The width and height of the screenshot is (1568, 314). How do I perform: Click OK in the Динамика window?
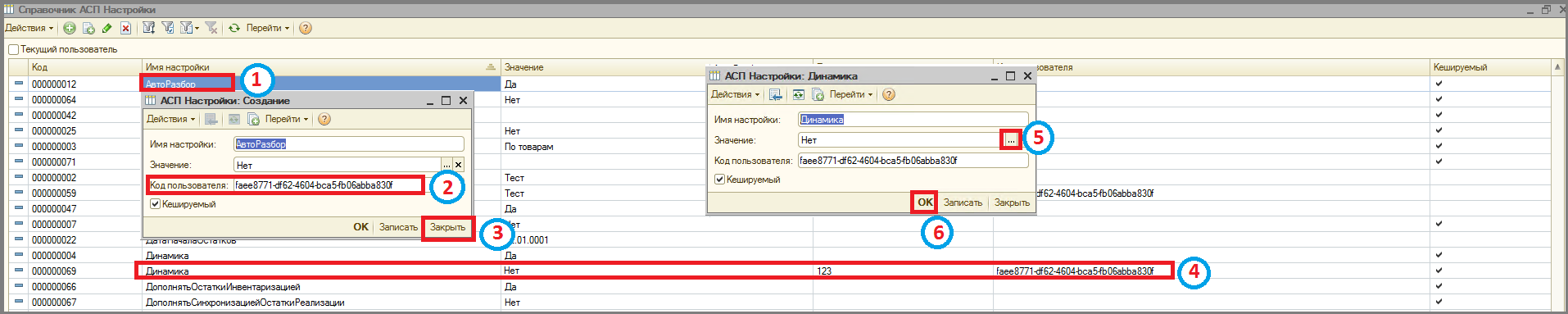[x=925, y=202]
